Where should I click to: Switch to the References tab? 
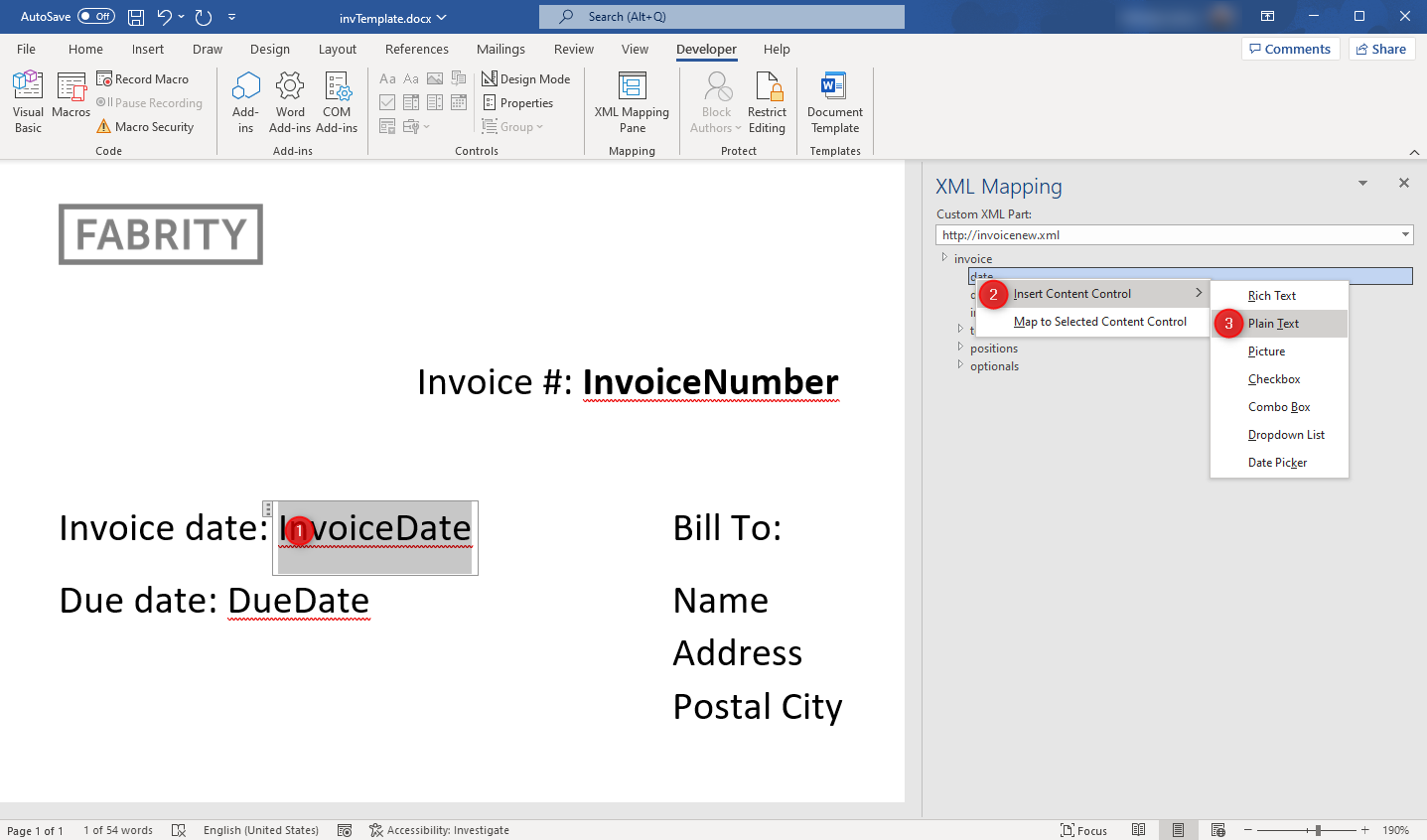(x=417, y=50)
